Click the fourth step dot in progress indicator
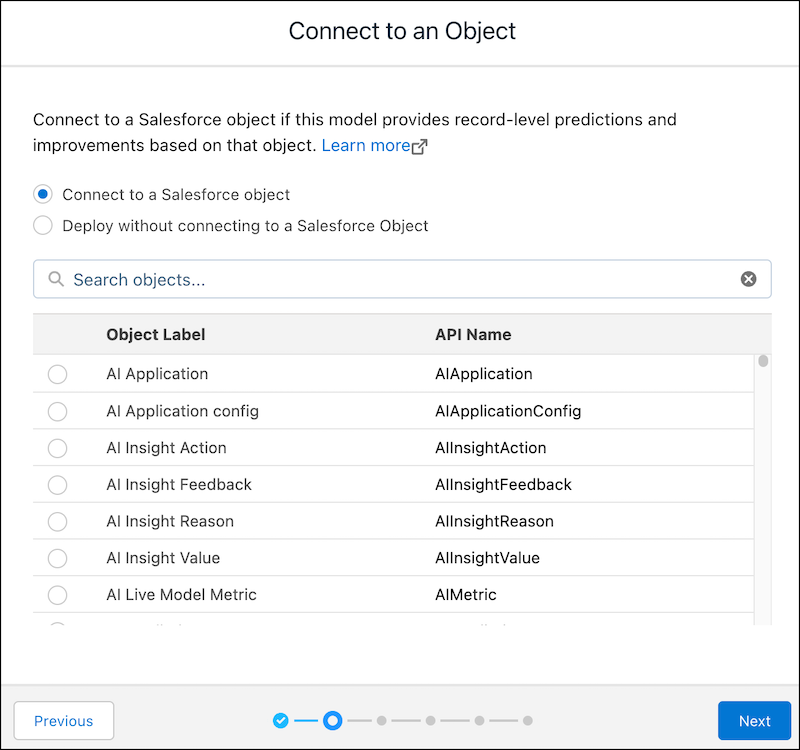Screen dimensions: 800x750 (x=431, y=720)
